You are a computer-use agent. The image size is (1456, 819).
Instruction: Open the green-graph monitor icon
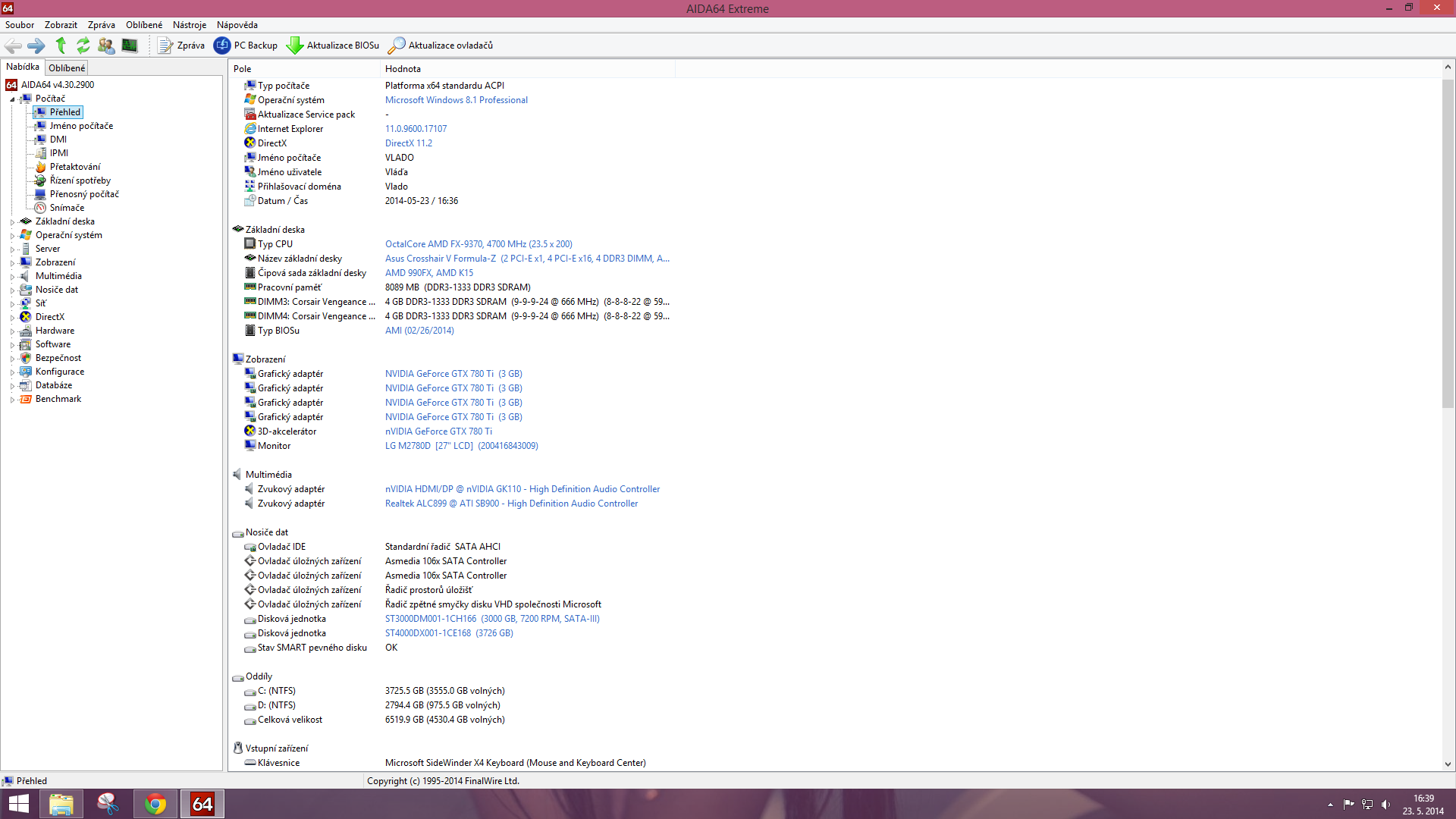coord(130,45)
